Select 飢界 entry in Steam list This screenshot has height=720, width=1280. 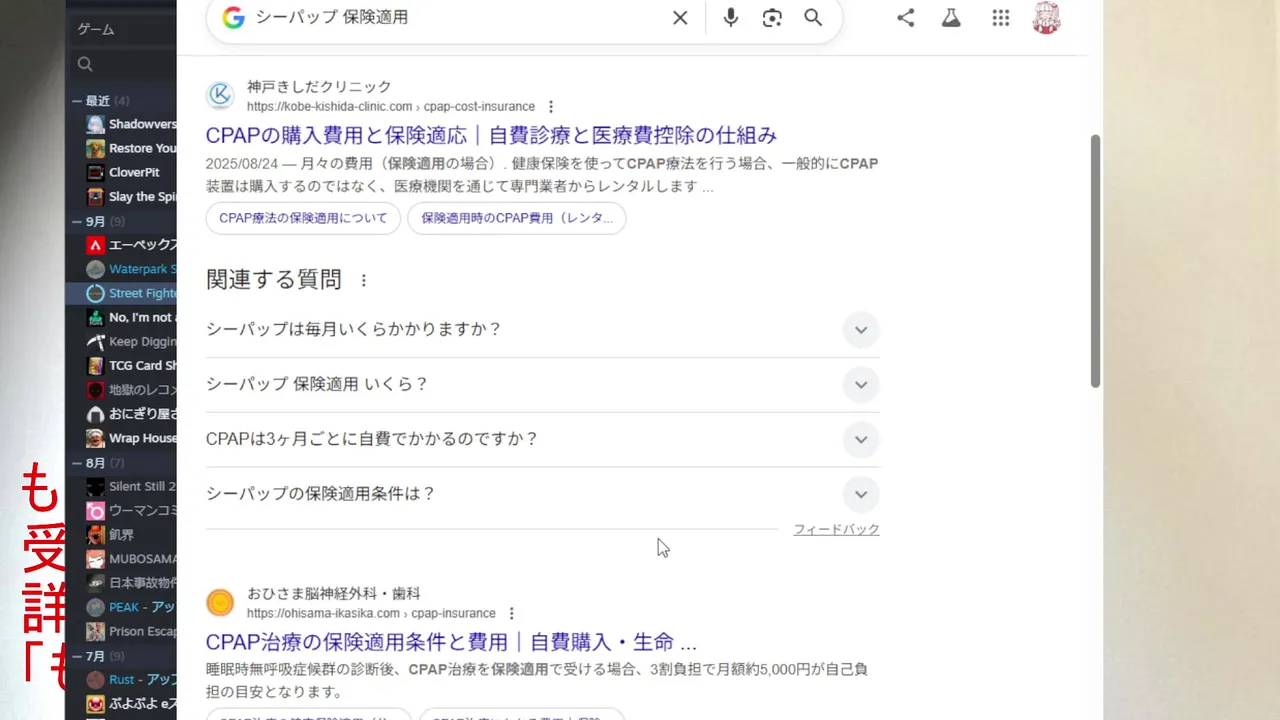121,535
